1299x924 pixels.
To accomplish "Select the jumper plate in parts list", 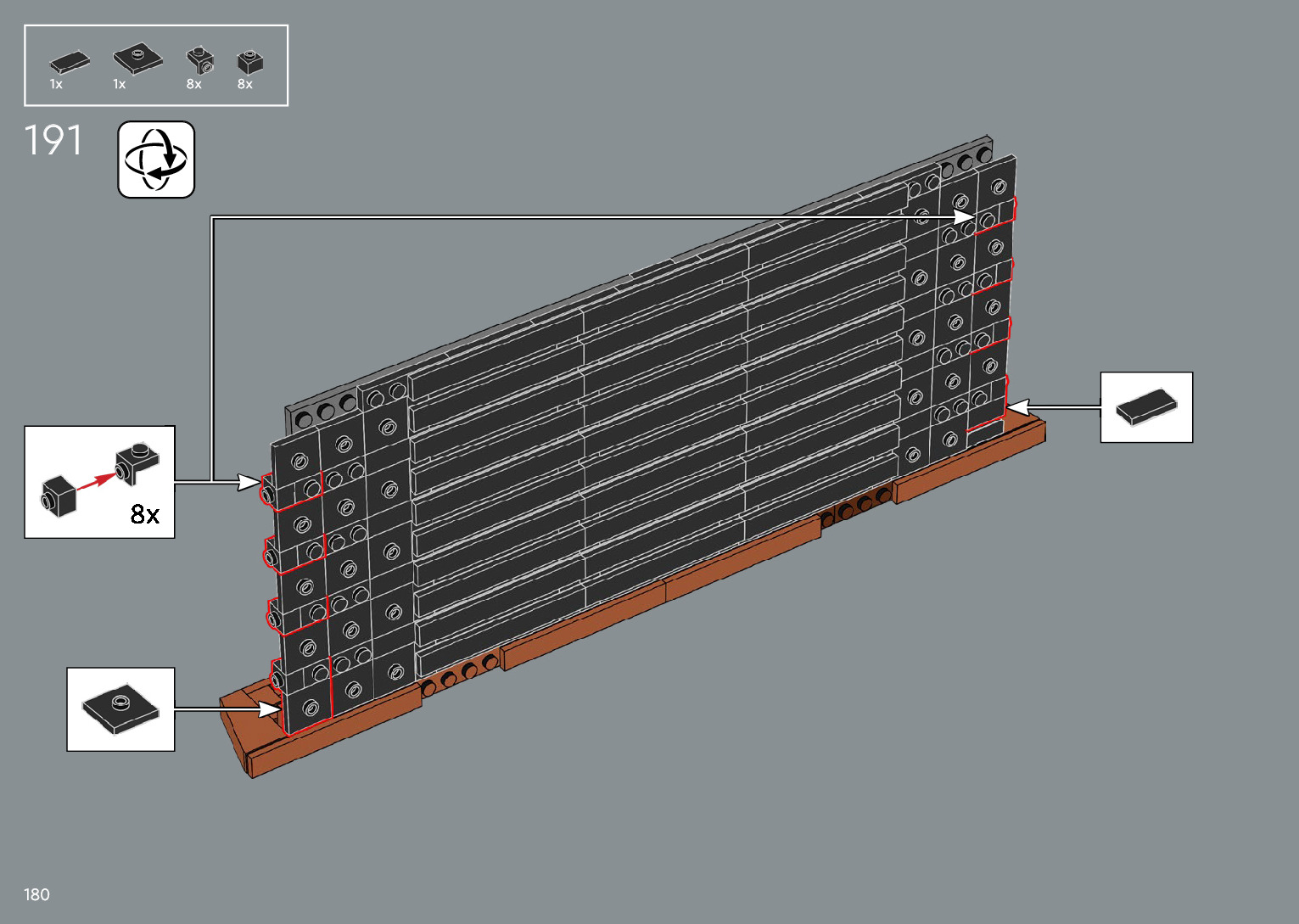I will coord(137,59).
